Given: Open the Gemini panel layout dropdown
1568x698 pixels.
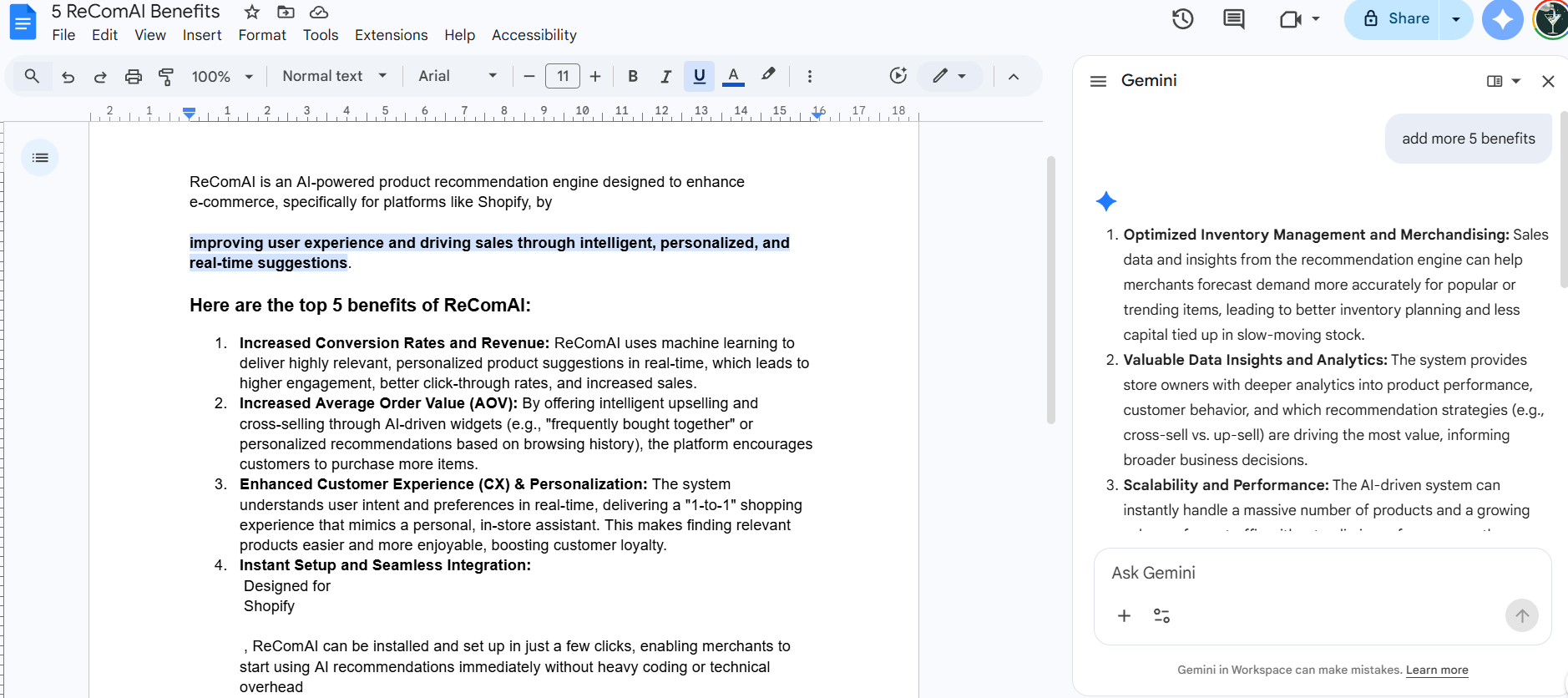Looking at the screenshot, I should 1503,81.
